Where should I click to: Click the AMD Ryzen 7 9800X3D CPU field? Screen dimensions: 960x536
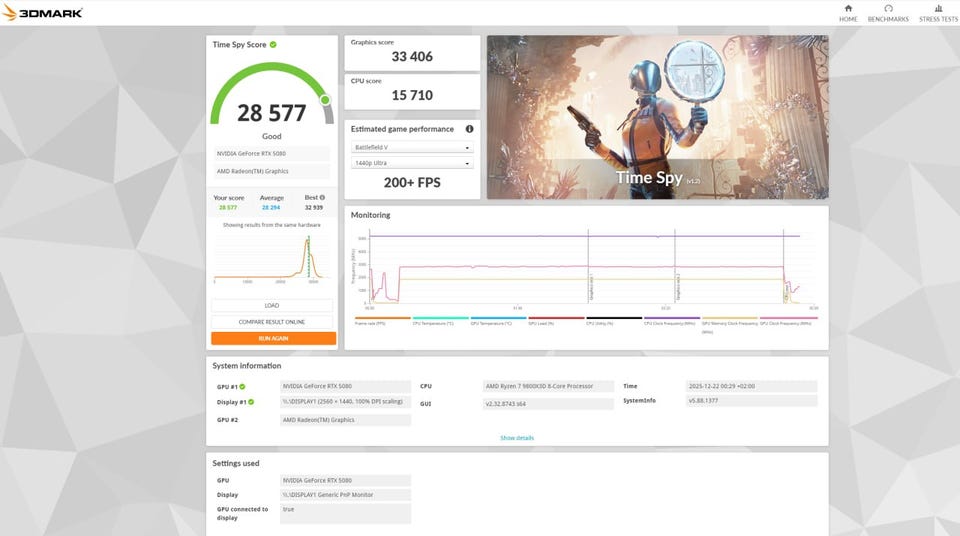point(548,387)
